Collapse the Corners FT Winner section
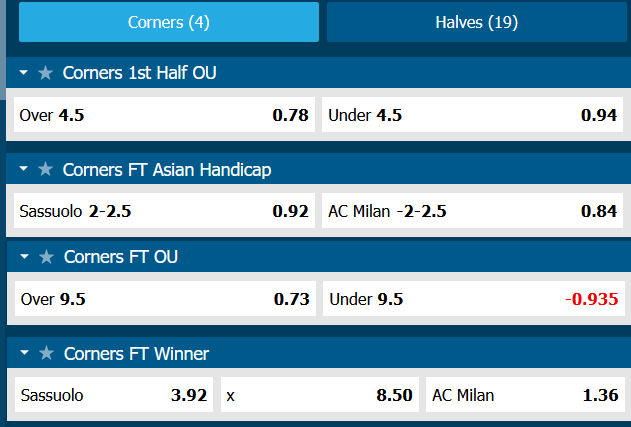This screenshot has width=631, height=427. [x=24, y=354]
